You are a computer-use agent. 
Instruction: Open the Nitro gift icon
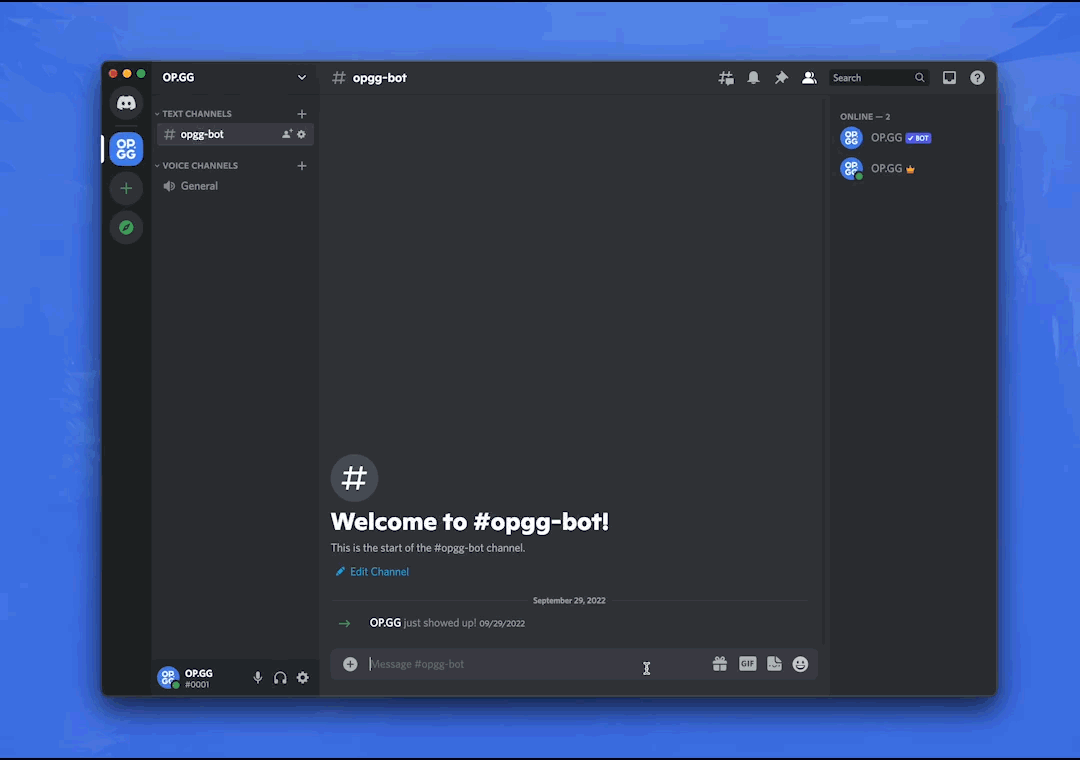point(720,664)
